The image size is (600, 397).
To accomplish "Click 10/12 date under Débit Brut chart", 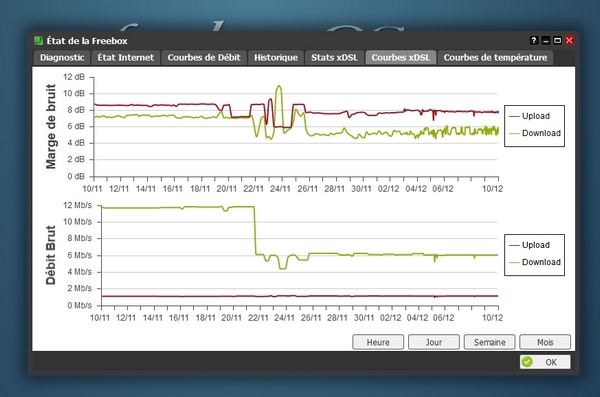I will click(492, 318).
